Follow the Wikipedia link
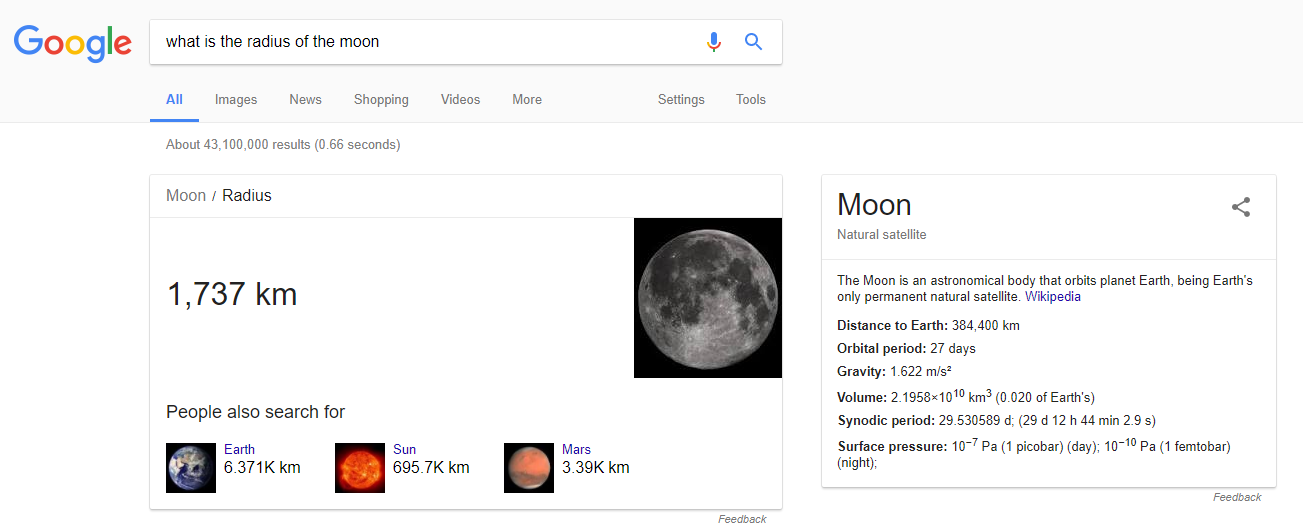Screen dimensions: 1303x528 (1053, 297)
